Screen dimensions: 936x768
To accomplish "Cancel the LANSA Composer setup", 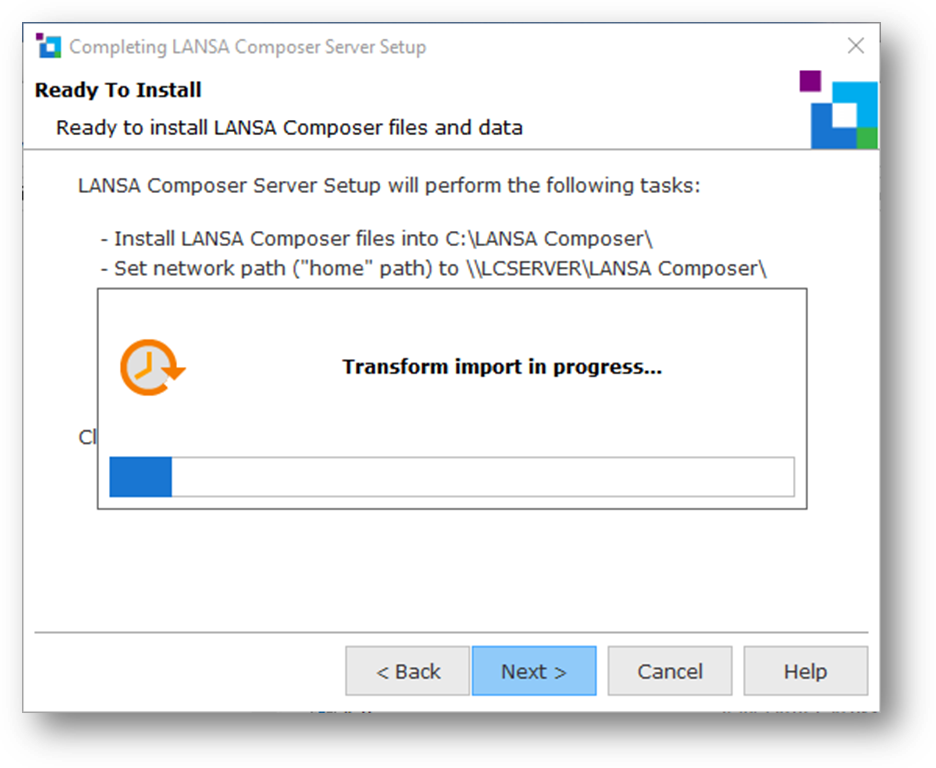I will (x=669, y=671).
